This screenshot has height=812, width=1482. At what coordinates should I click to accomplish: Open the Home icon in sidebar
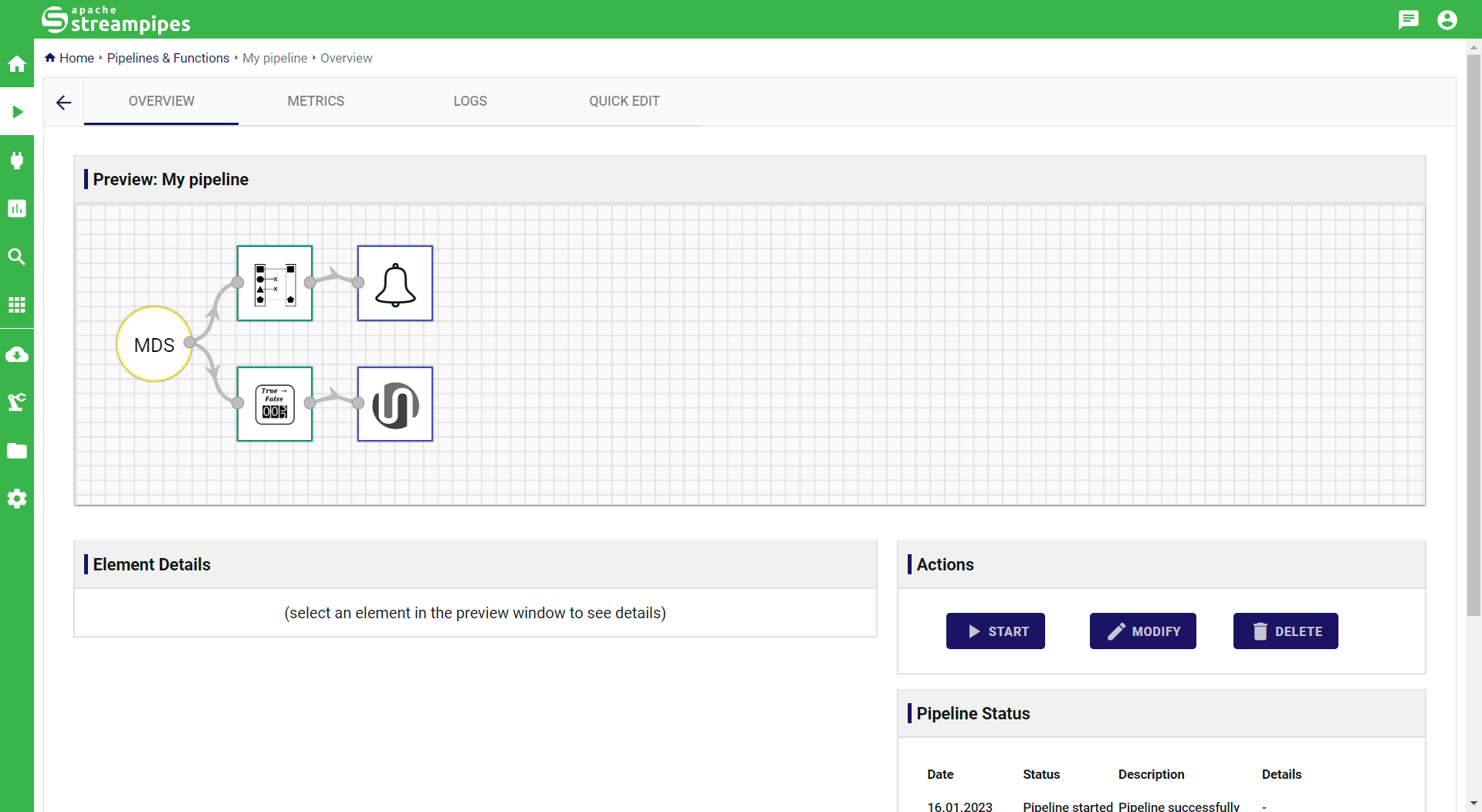17,64
